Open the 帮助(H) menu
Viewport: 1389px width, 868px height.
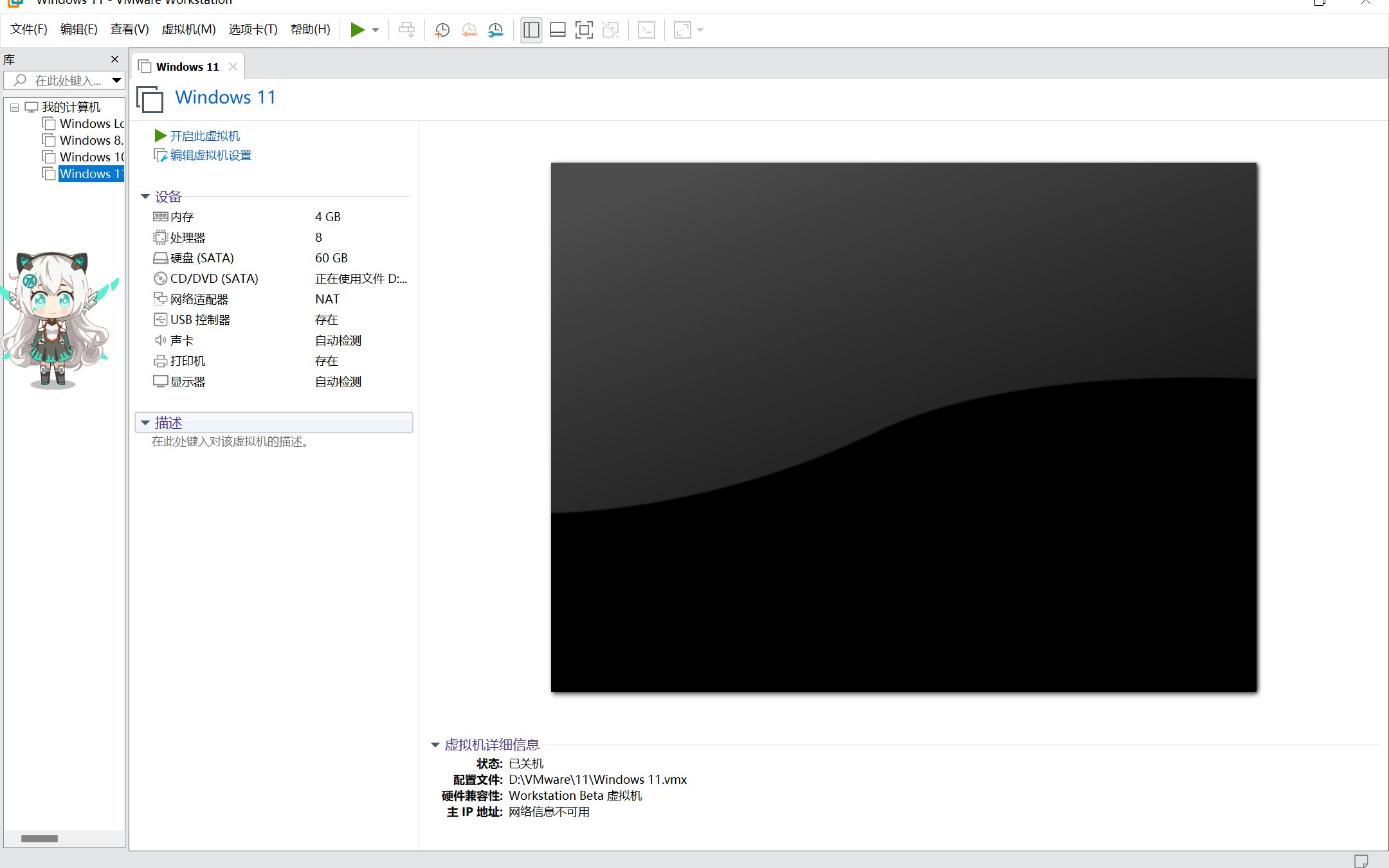point(310,30)
